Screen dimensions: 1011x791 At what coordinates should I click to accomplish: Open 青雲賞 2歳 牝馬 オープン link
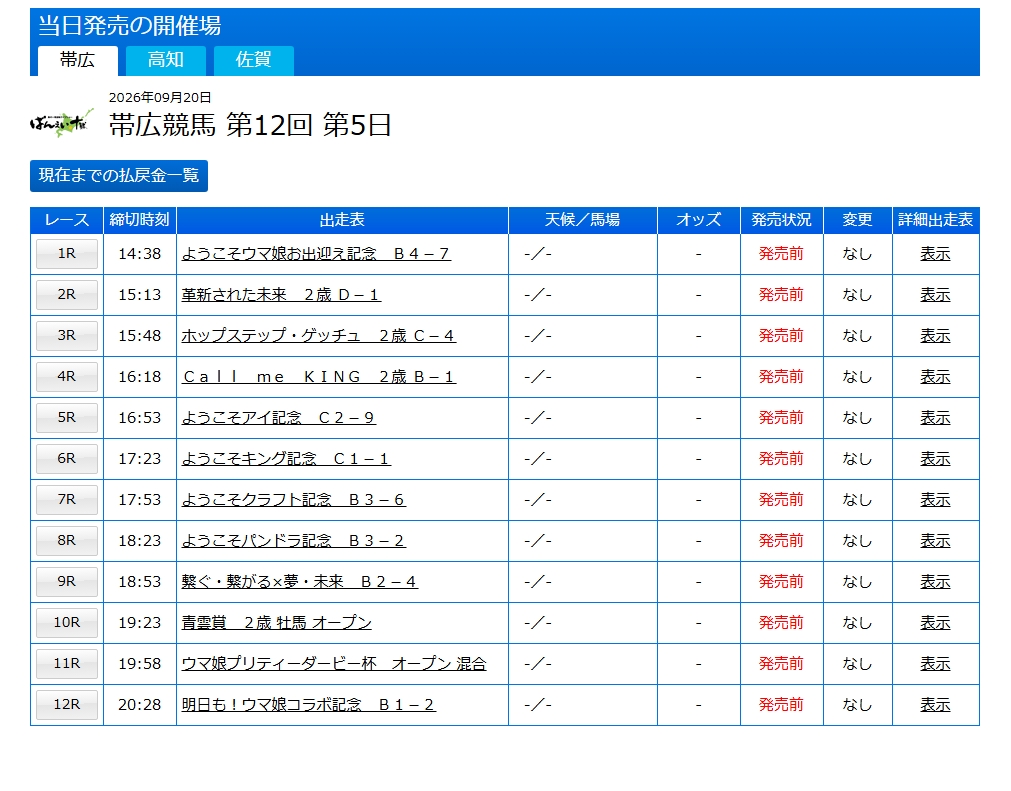click(x=277, y=623)
